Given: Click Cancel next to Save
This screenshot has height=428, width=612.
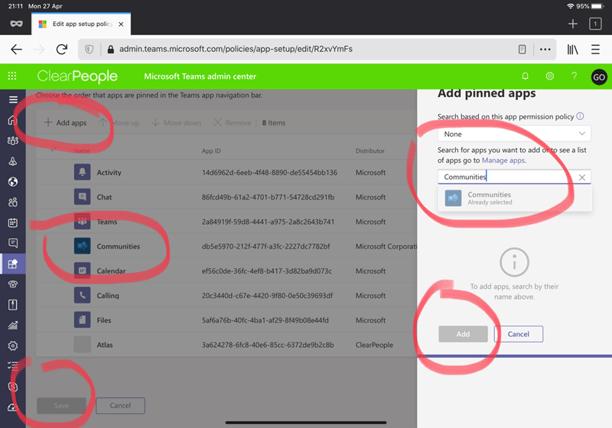Looking at the screenshot, I should 120,405.
